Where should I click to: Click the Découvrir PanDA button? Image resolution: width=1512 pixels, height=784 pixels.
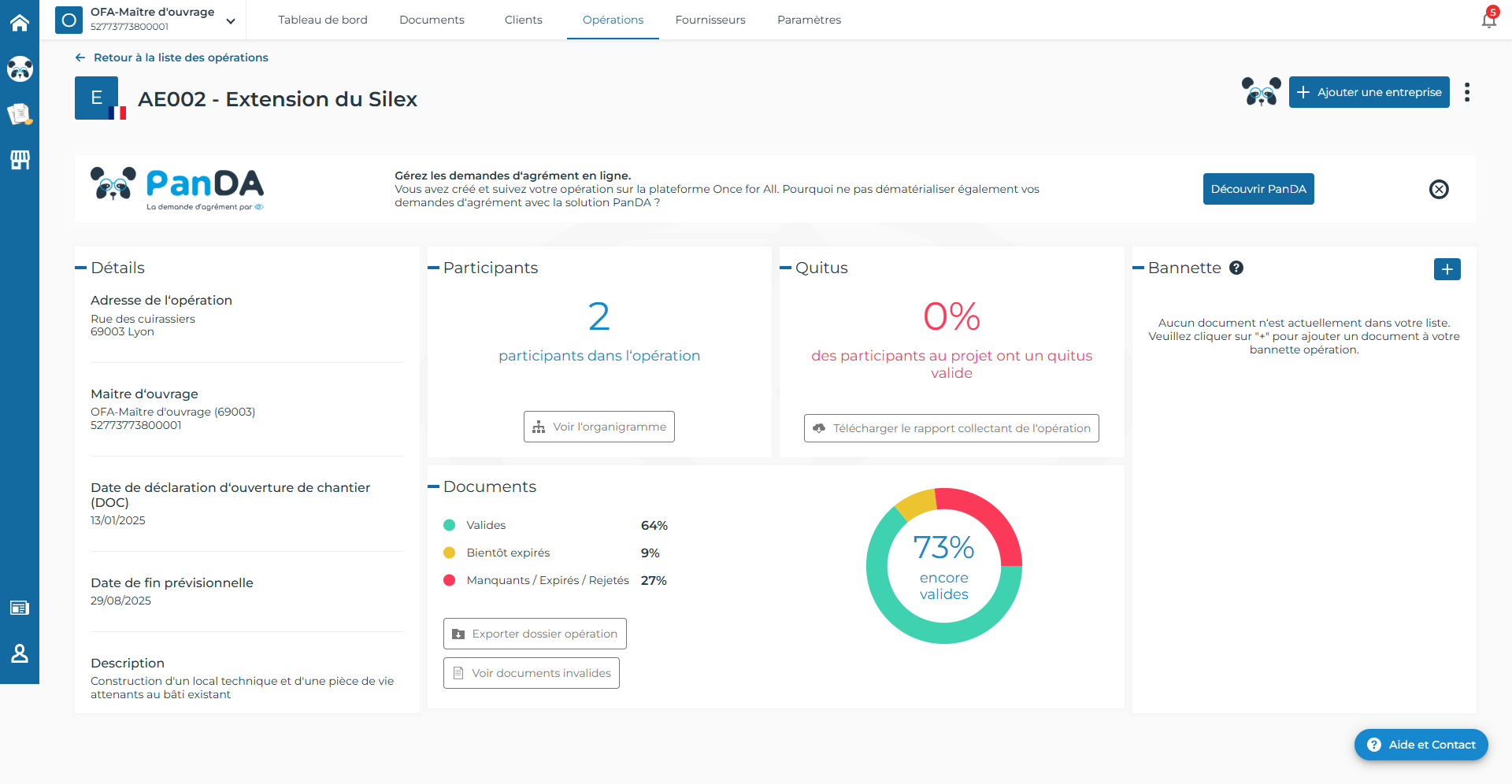(1258, 189)
